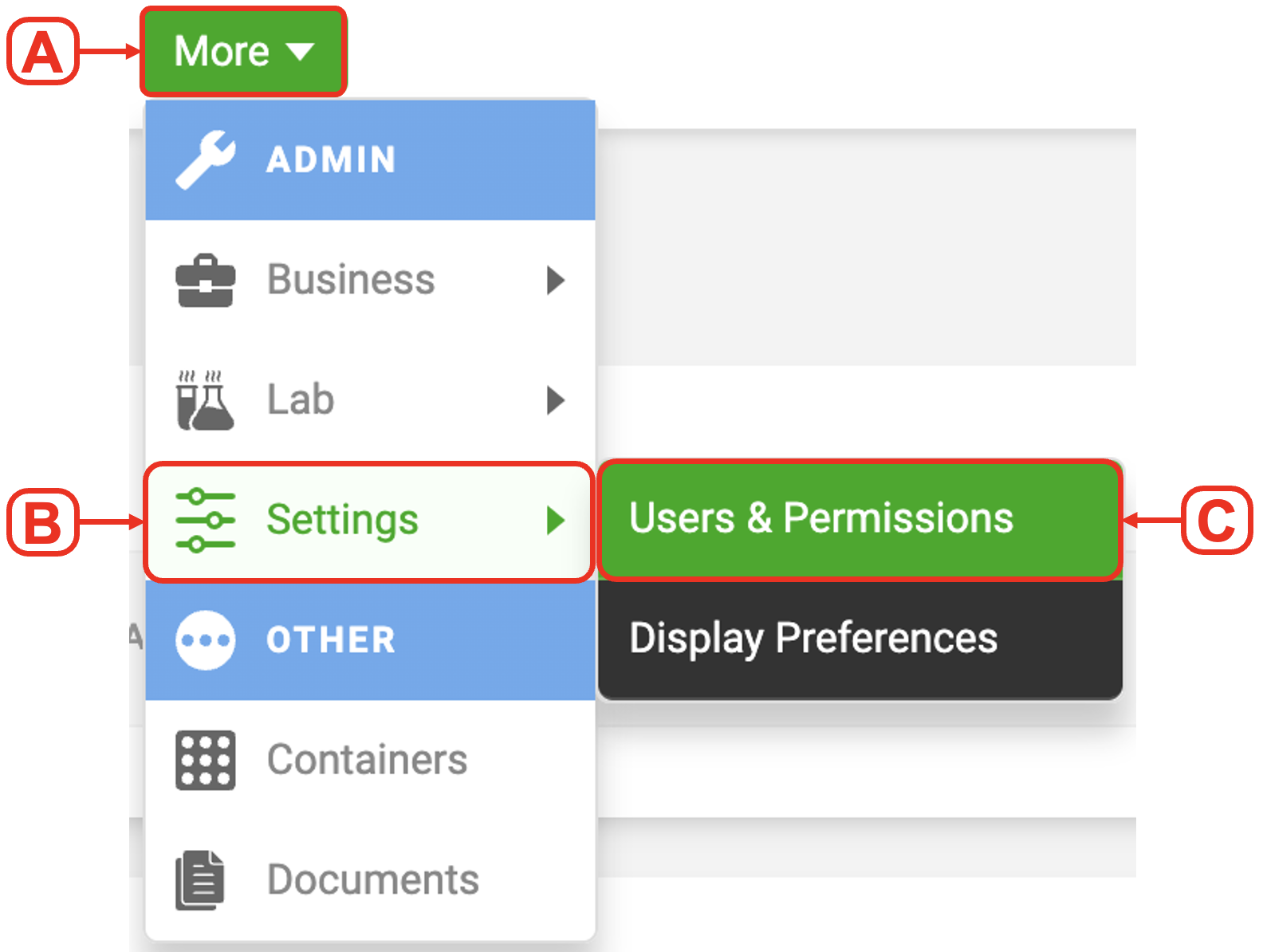Click the Admin wrench icon
Viewport: 1263px width, 952px height.
pyautogui.click(x=206, y=159)
